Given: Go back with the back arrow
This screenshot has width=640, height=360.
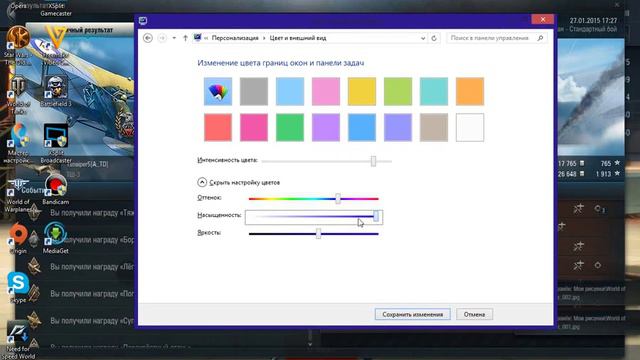Looking at the screenshot, I should pyautogui.click(x=148, y=38).
